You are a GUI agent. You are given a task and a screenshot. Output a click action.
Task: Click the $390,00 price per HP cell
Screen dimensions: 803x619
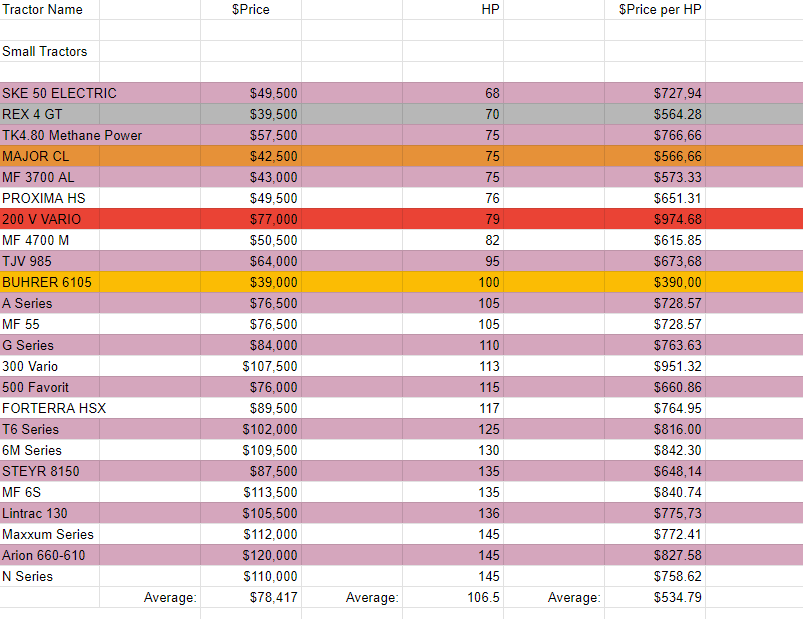pyautogui.click(x=655, y=282)
